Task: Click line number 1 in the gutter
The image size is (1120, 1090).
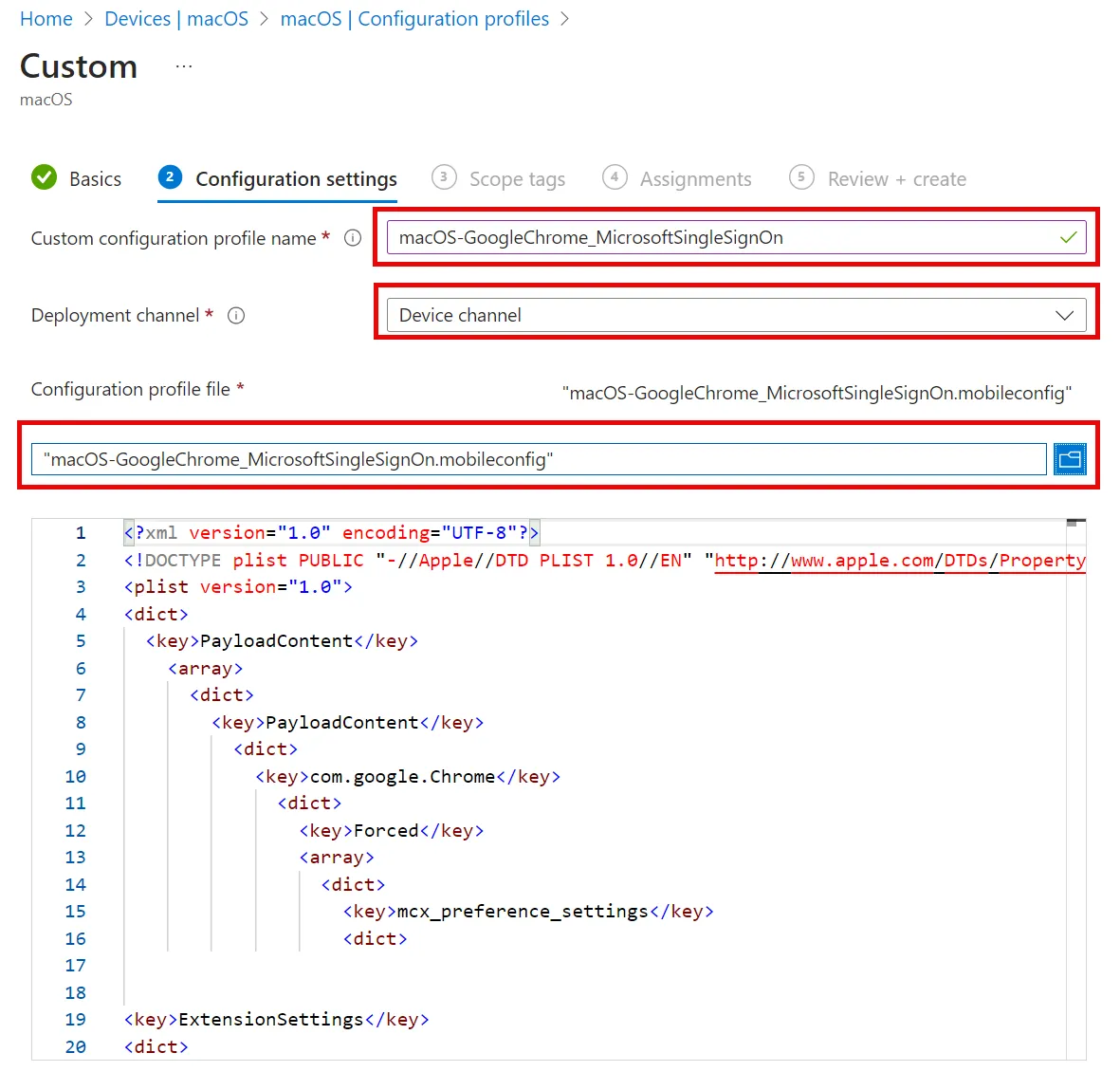Action: (x=81, y=533)
